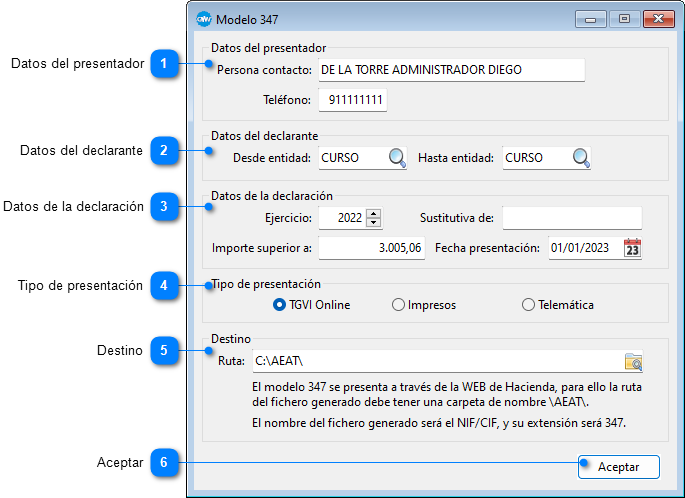Screen dimensions: 685x498
Task: Increase Ejercicio year with up arrow
Action: tap(373, 213)
